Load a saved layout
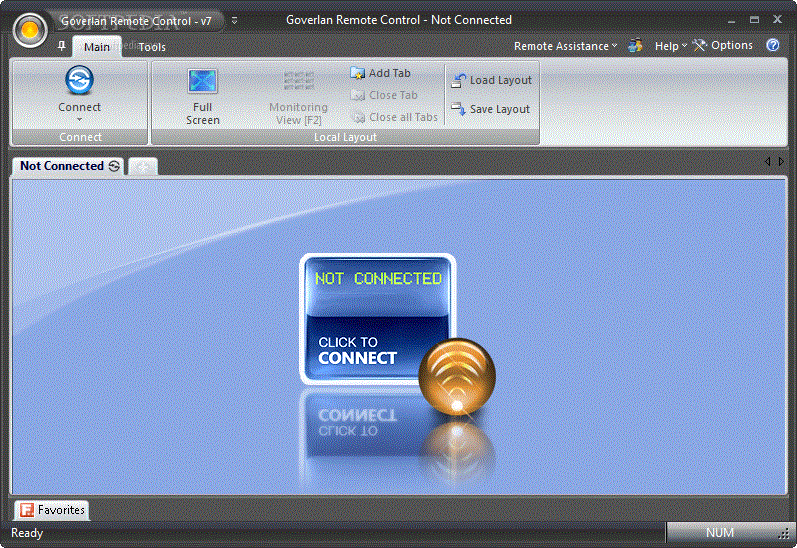Screen dimensions: 797x548 492,80
